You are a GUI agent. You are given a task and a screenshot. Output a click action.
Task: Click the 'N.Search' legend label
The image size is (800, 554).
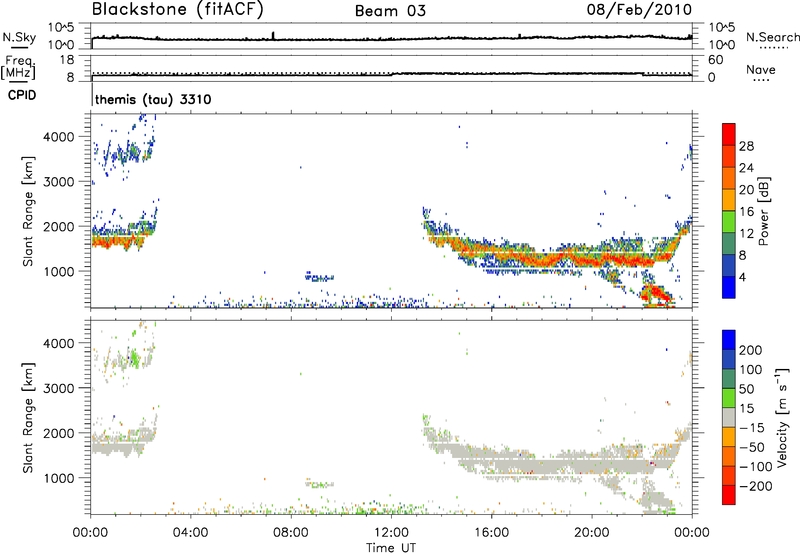click(773, 37)
